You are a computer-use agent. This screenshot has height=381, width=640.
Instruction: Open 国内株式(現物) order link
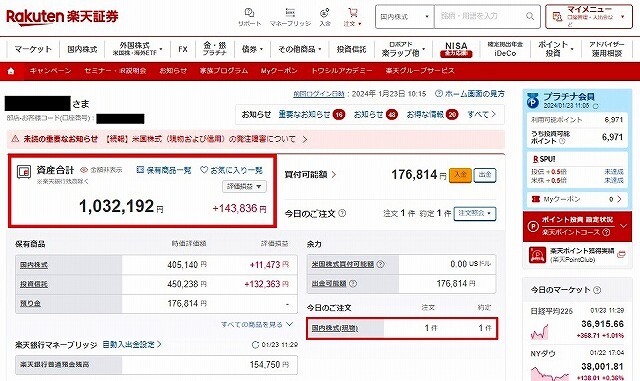pos(335,328)
